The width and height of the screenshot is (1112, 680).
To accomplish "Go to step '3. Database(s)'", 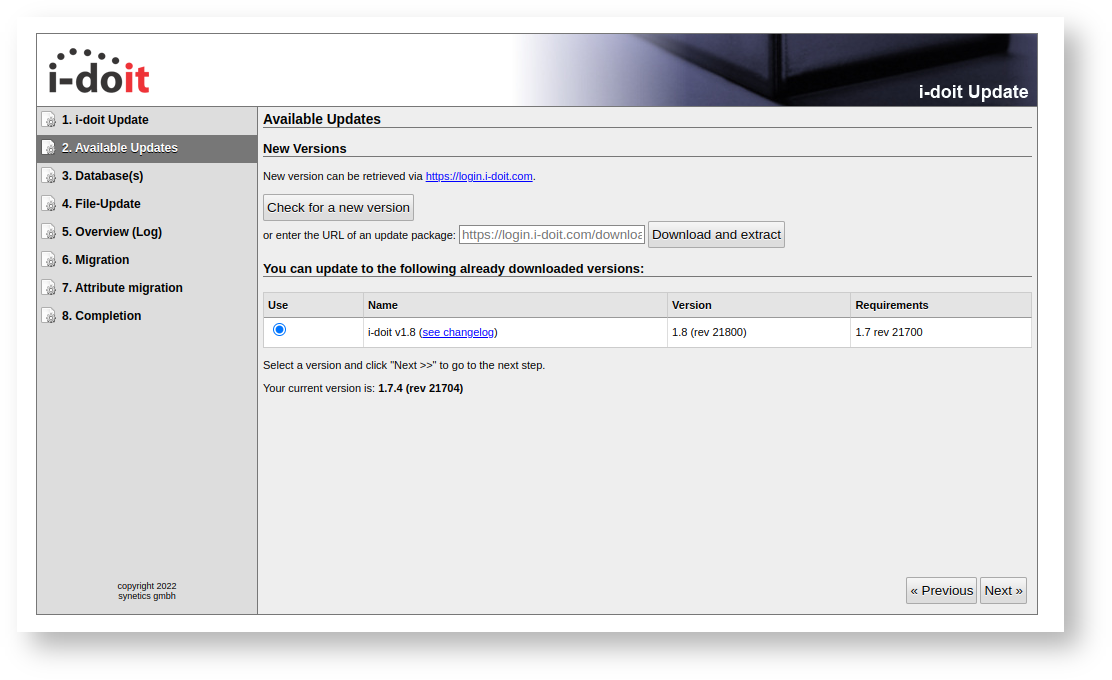I will coord(147,176).
